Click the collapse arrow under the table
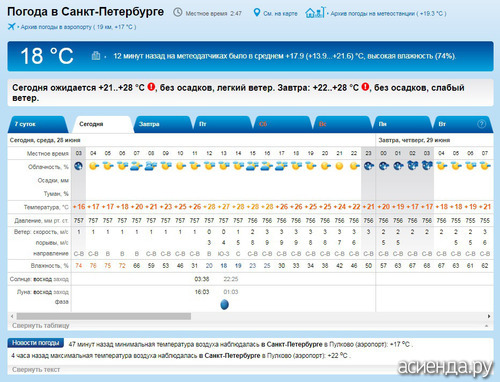Image resolution: width=500 pixels, height=382 pixels. (x=486, y=326)
